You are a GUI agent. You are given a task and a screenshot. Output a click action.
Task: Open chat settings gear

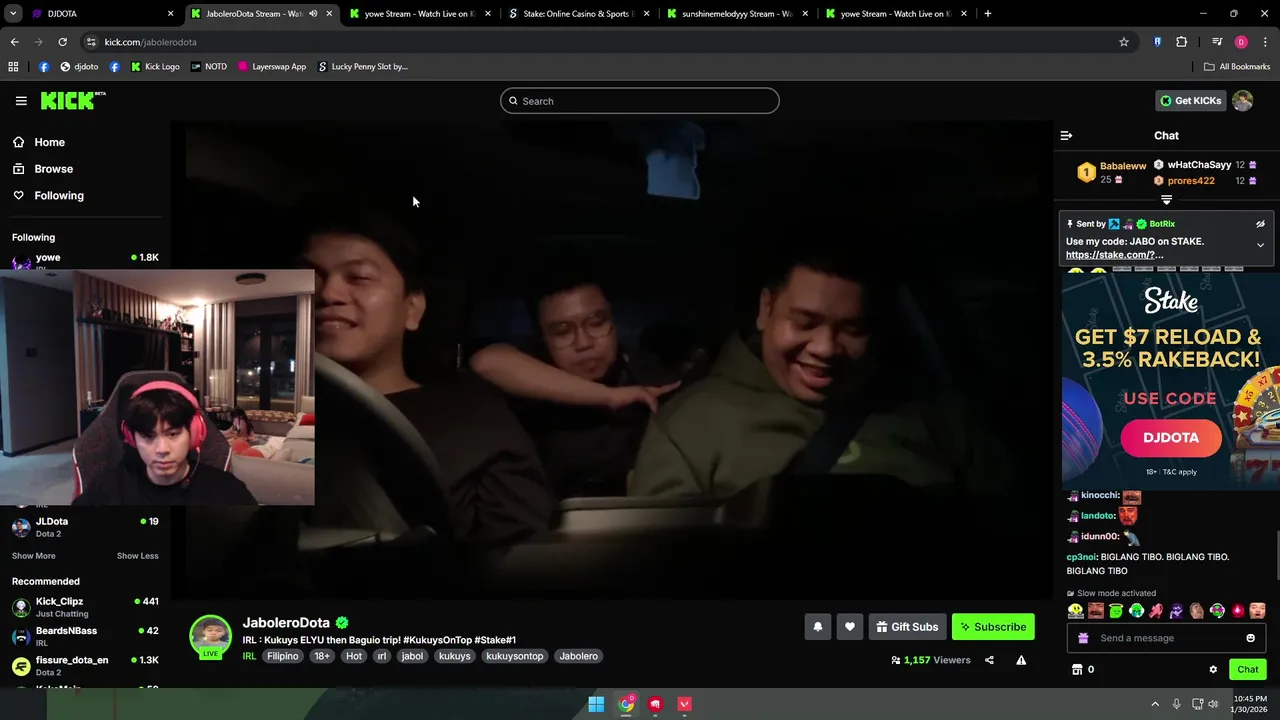(1213, 669)
